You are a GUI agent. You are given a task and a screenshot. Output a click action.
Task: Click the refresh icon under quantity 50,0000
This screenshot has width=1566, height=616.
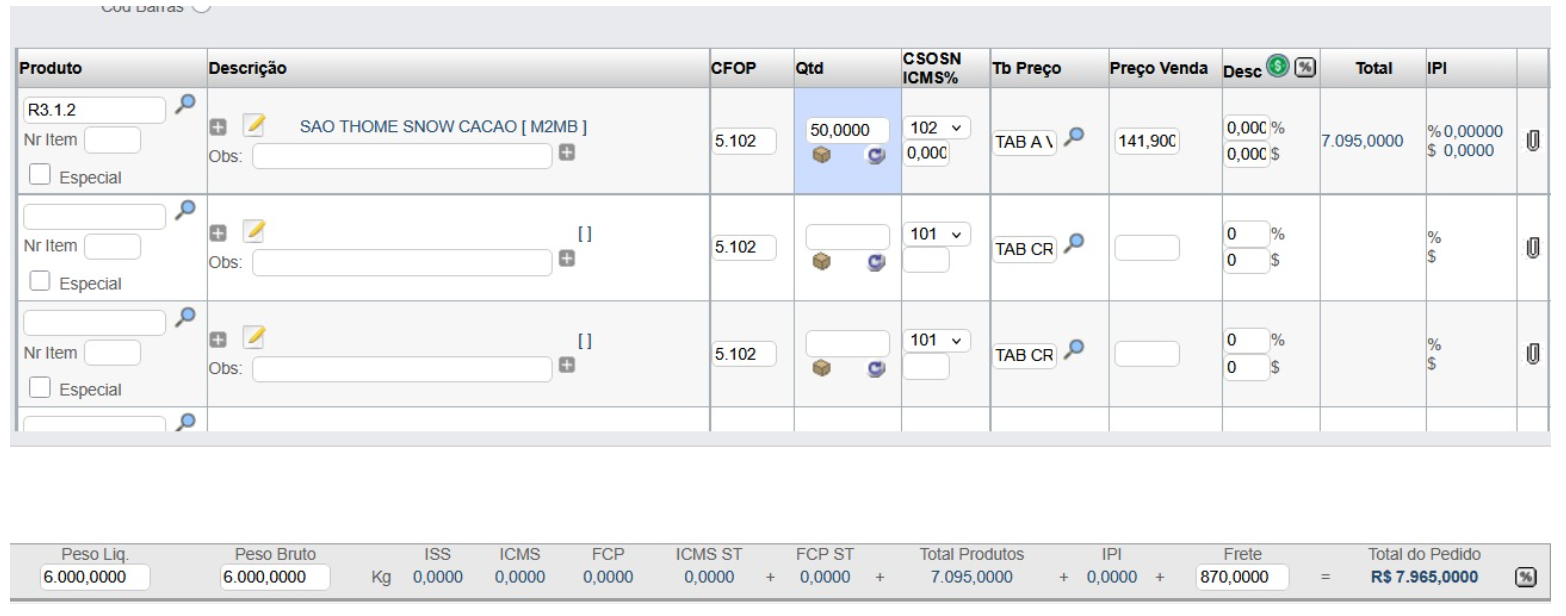(x=874, y=156)
